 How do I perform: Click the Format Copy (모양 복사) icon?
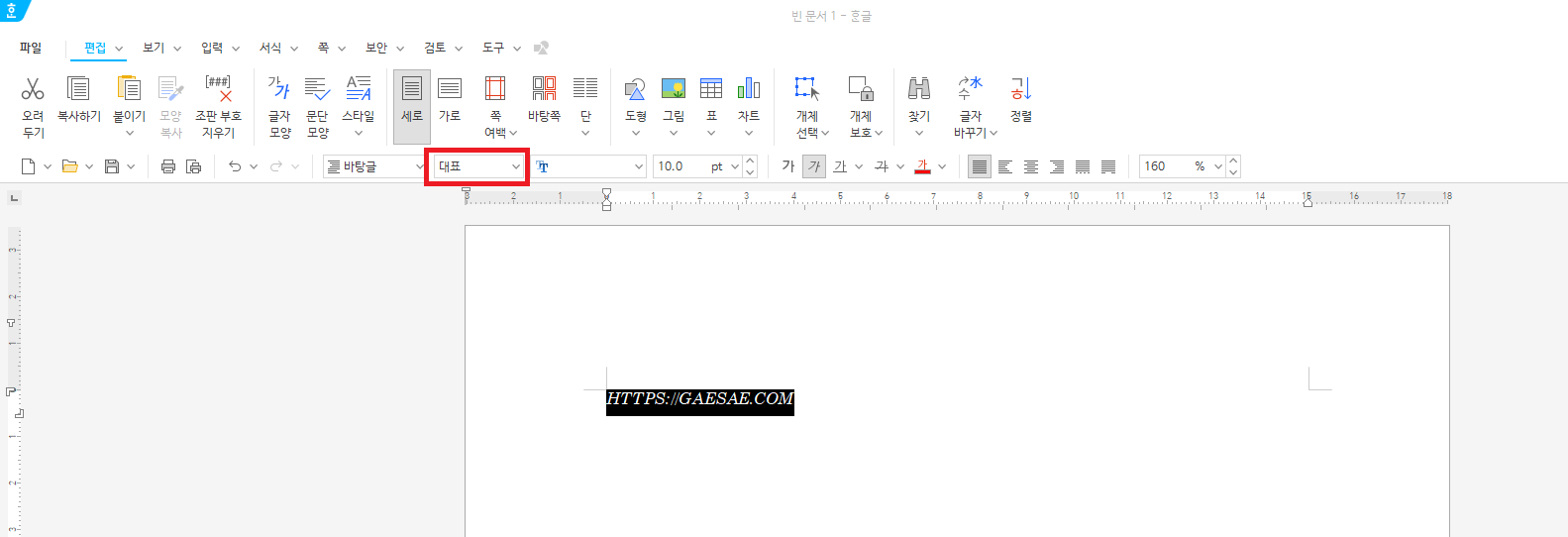[x=170, y=89]
